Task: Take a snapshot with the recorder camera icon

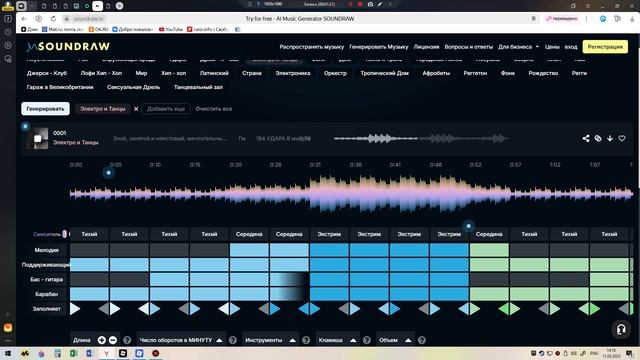Action: [370, 4]
